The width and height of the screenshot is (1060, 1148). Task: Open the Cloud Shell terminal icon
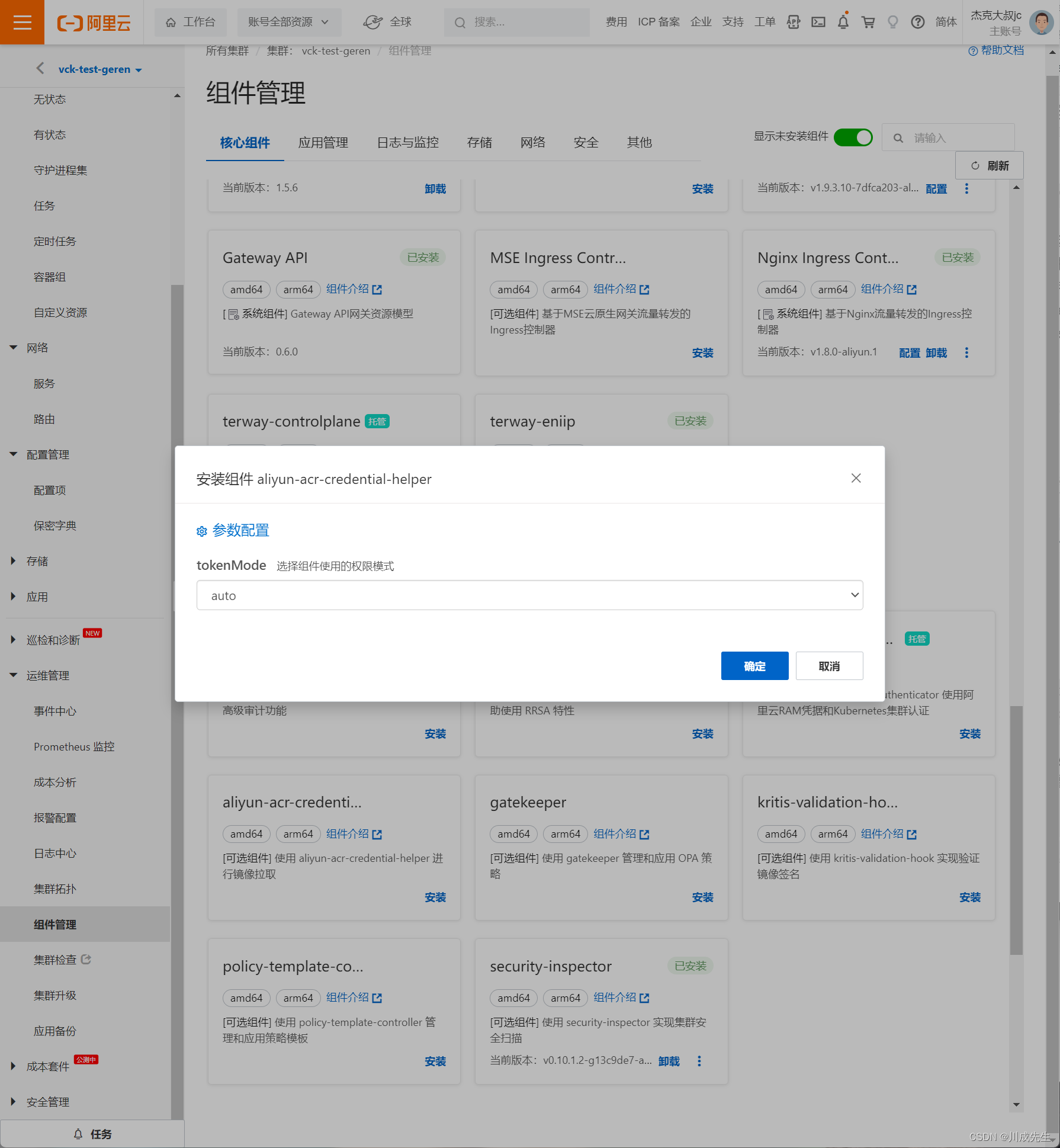pyautogui.click(x=818, y=22)
